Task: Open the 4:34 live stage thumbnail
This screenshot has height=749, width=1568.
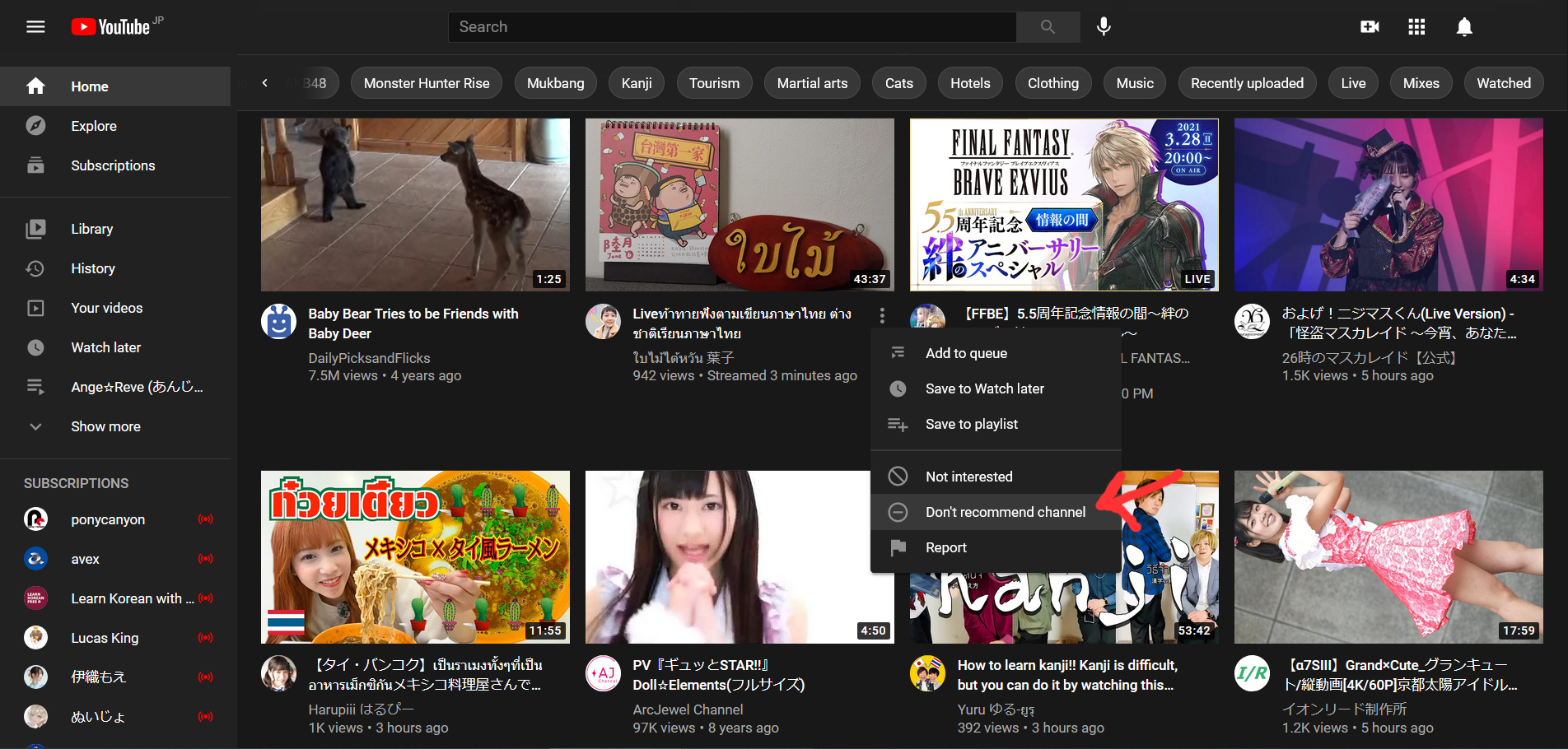Action: [1388, 205]
